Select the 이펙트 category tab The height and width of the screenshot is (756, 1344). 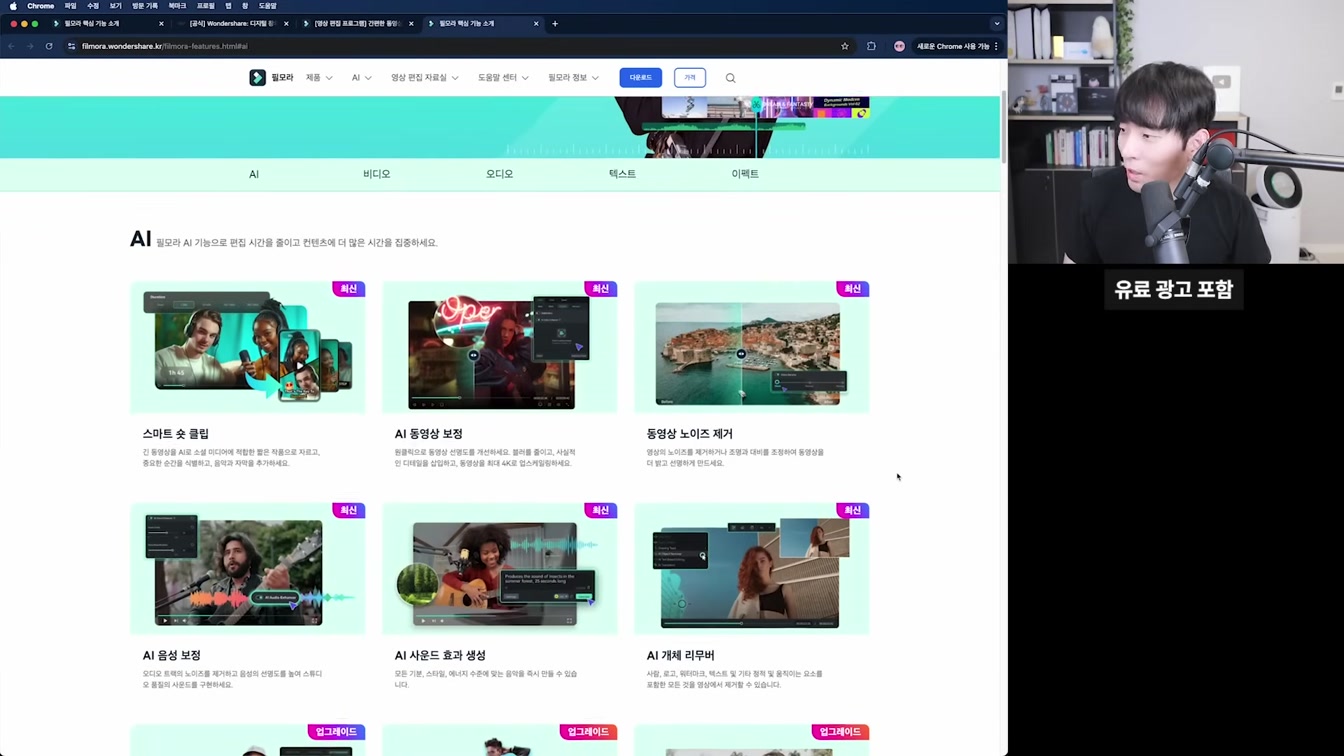(745, 174)
